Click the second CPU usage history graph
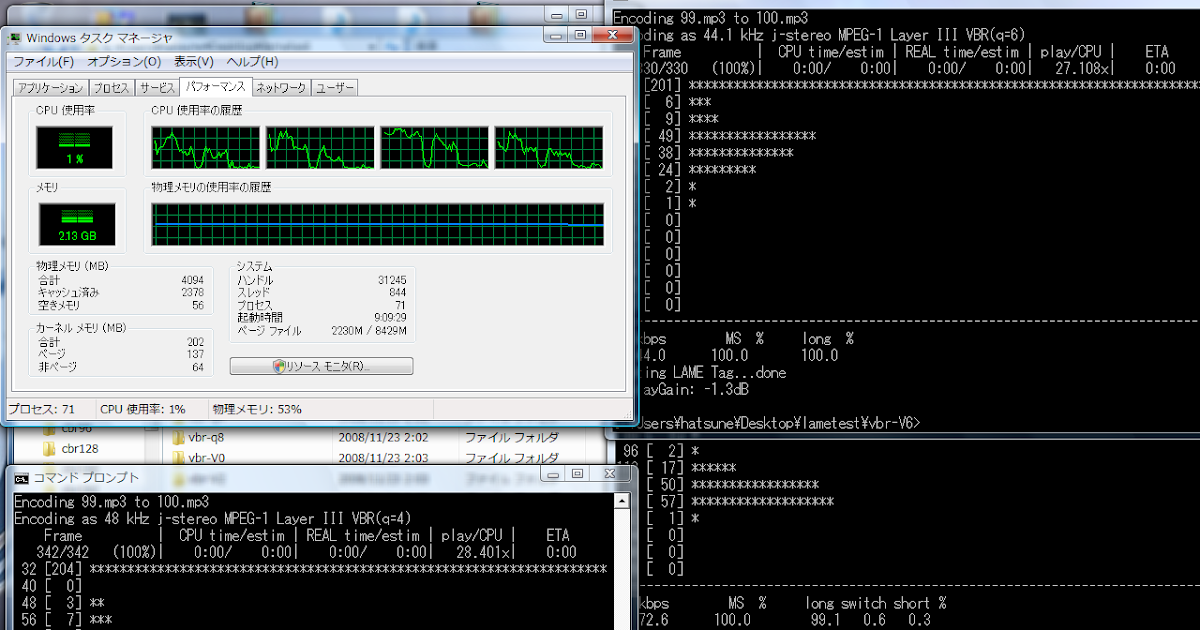 (x=320, y=147)
